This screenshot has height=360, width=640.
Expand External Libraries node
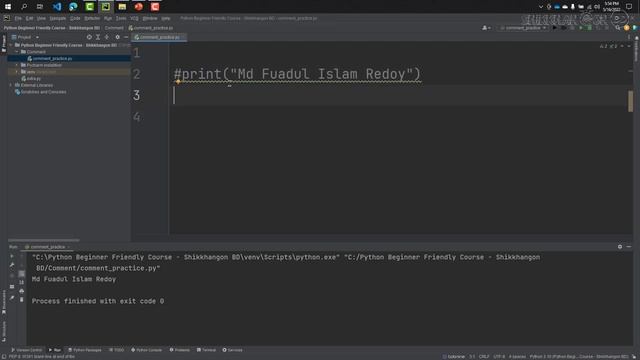coord(11,85)
